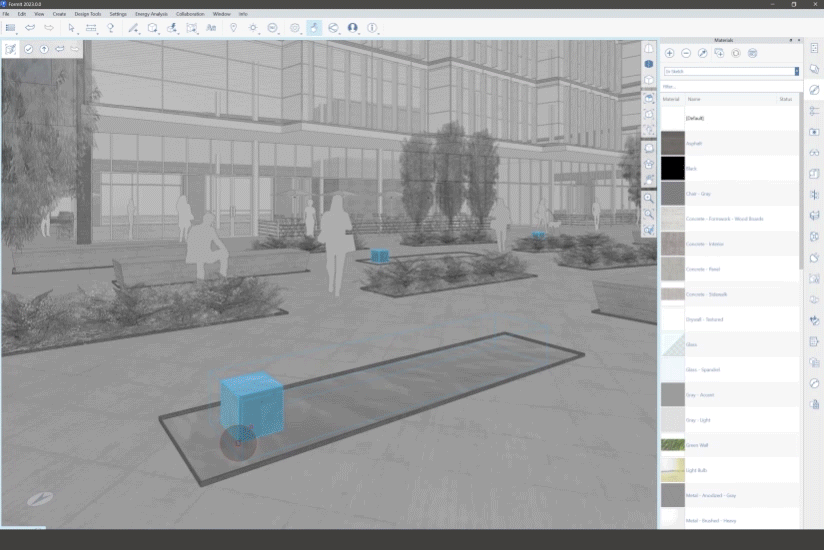The height and width of the screenshot is (550, 824).
Task: Toggle the blue perspective view cube button
Action: (x=649, y=64)
